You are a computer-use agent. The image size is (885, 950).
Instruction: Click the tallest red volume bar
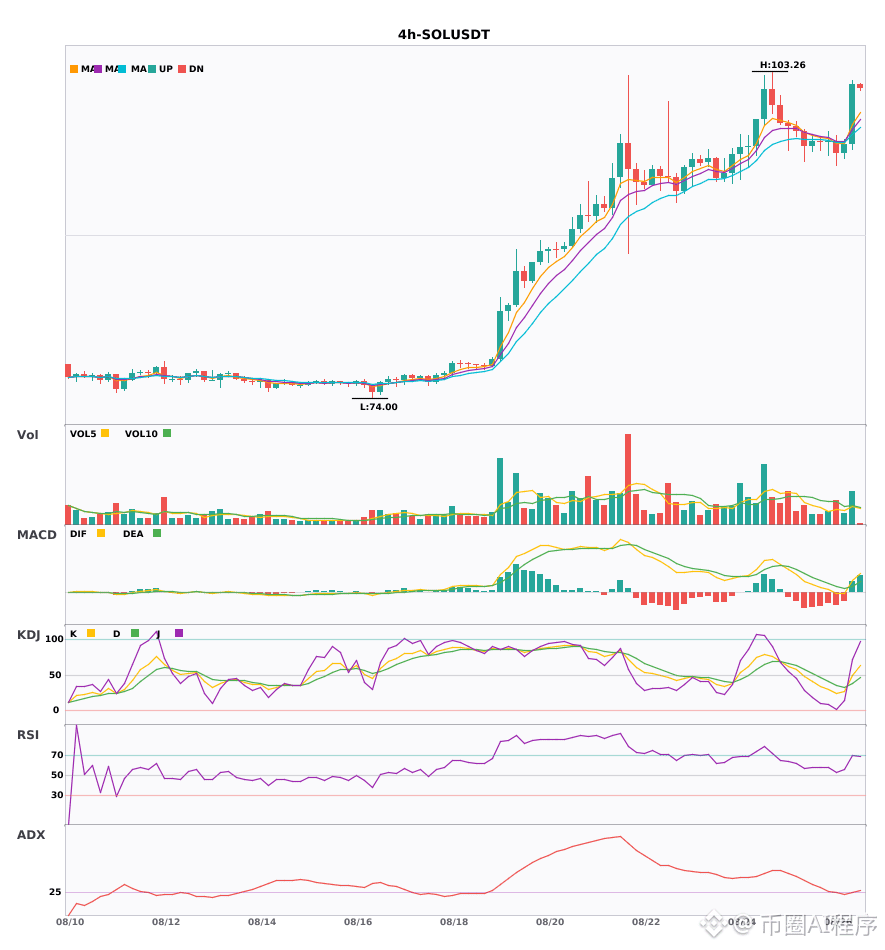click(628, 479)
